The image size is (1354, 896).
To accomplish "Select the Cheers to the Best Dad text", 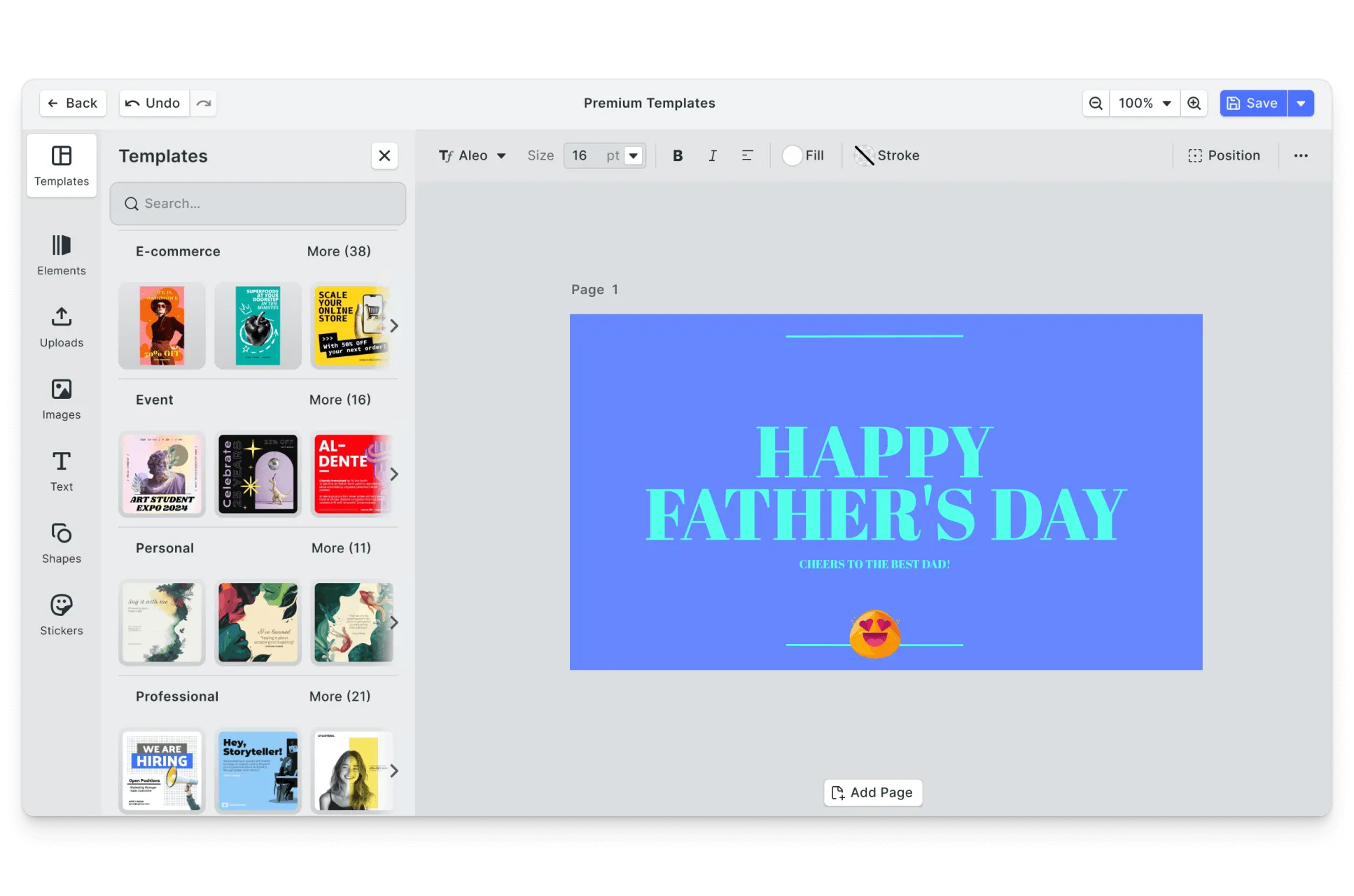I will (x=874, y=564).
